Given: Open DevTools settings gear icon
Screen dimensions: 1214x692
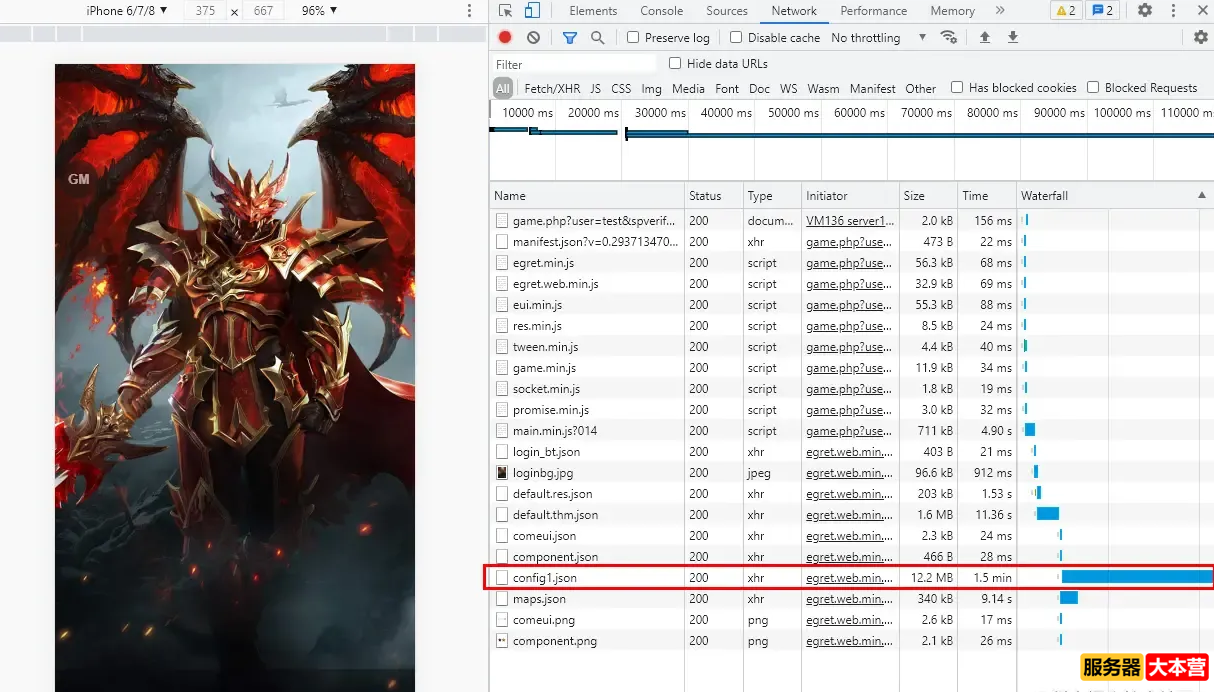Looking at the screenshot, I should 1145,11.
